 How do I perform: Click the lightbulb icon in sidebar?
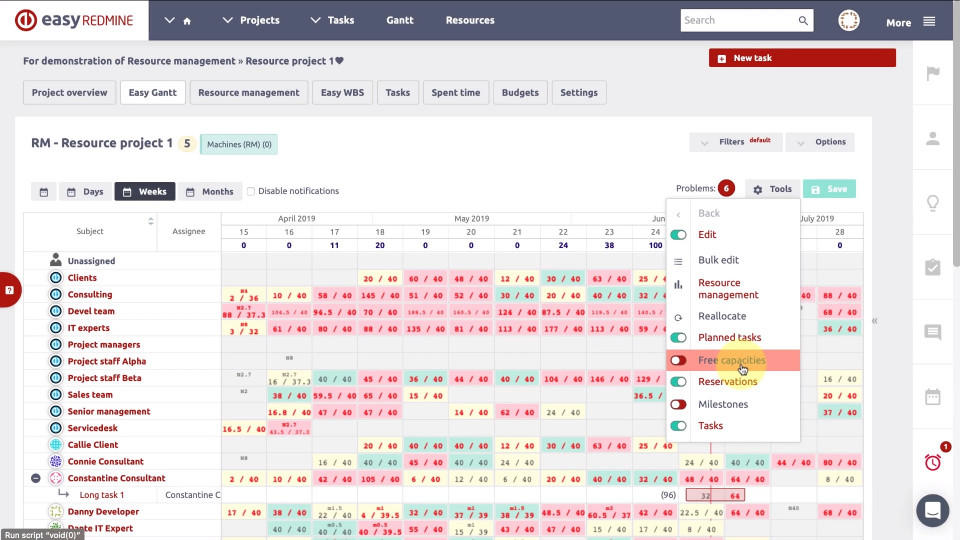(x=932, y=203)
